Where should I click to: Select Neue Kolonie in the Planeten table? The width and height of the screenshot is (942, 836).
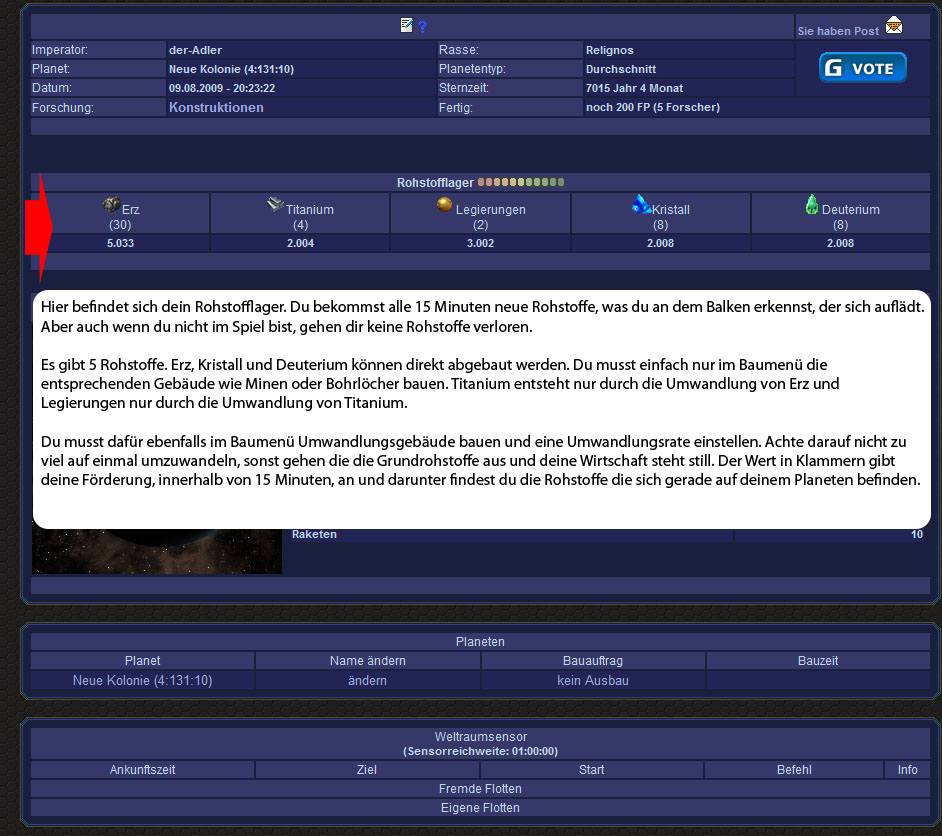pos(142,680)
